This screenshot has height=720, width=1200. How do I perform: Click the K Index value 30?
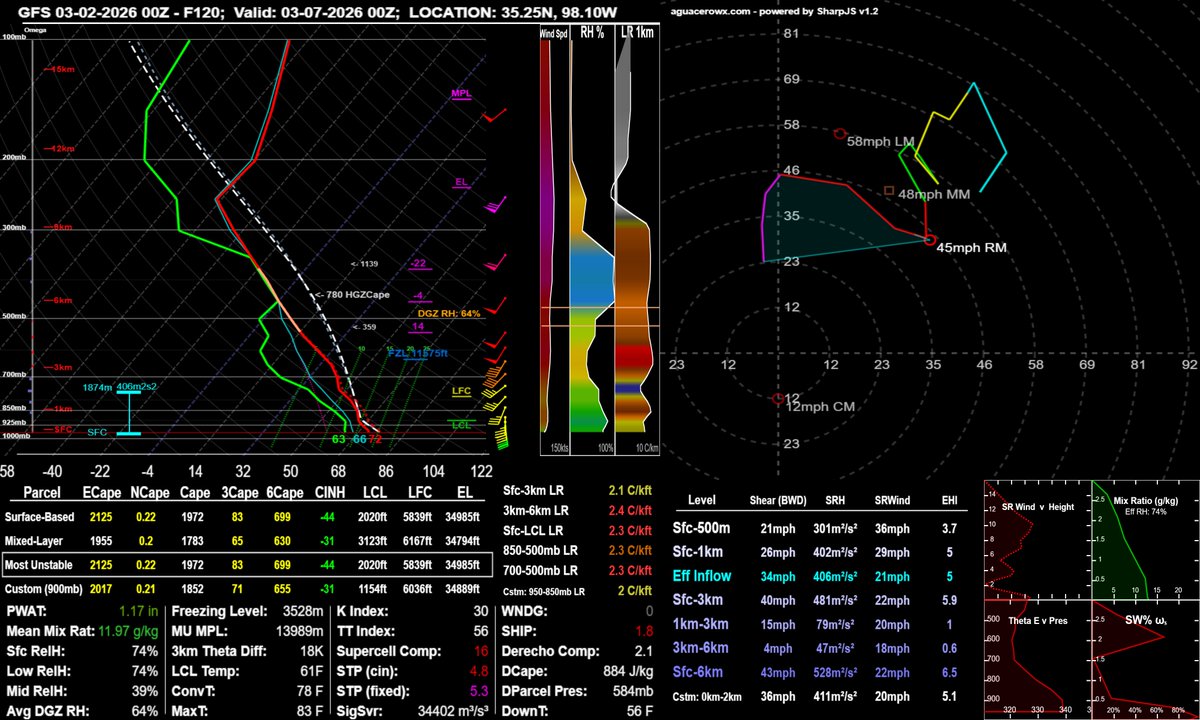[482, 610]
